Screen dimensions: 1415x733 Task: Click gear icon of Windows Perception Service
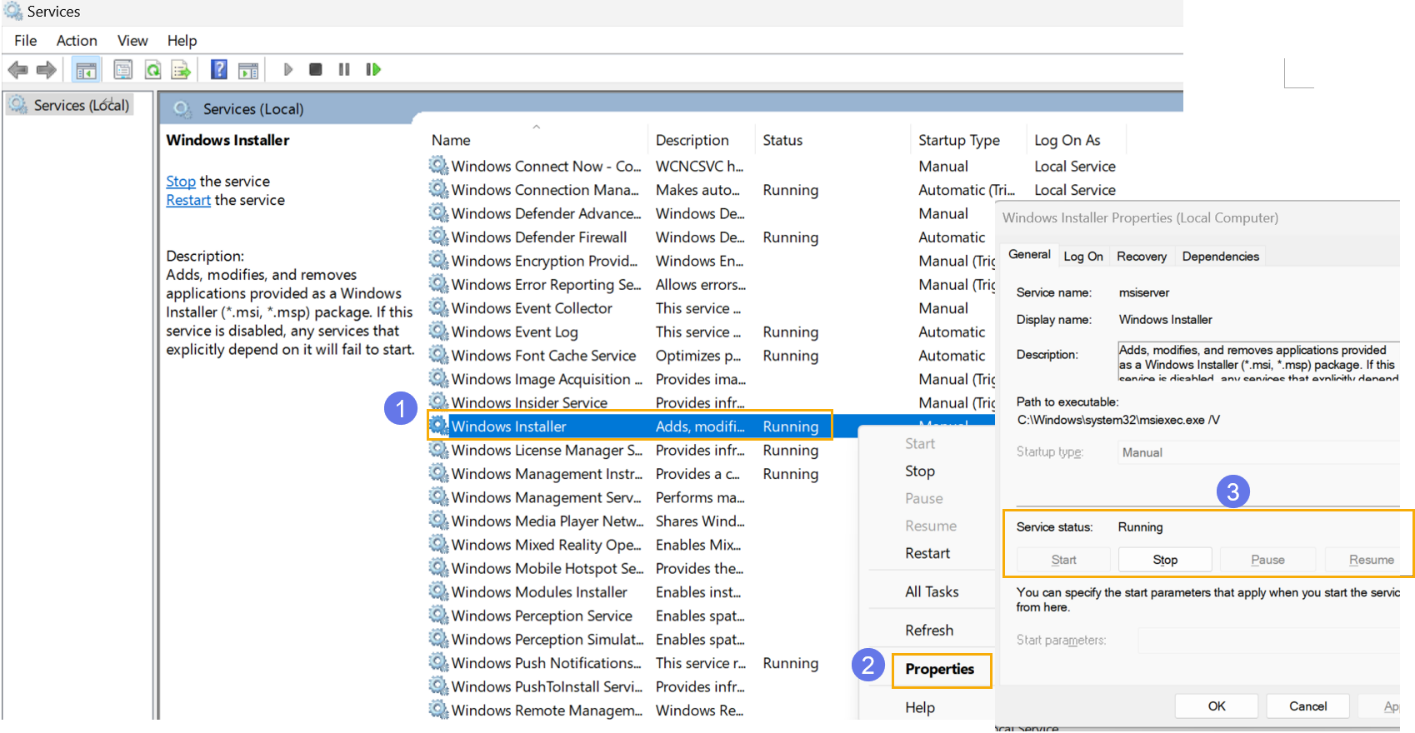pos(438,616)
